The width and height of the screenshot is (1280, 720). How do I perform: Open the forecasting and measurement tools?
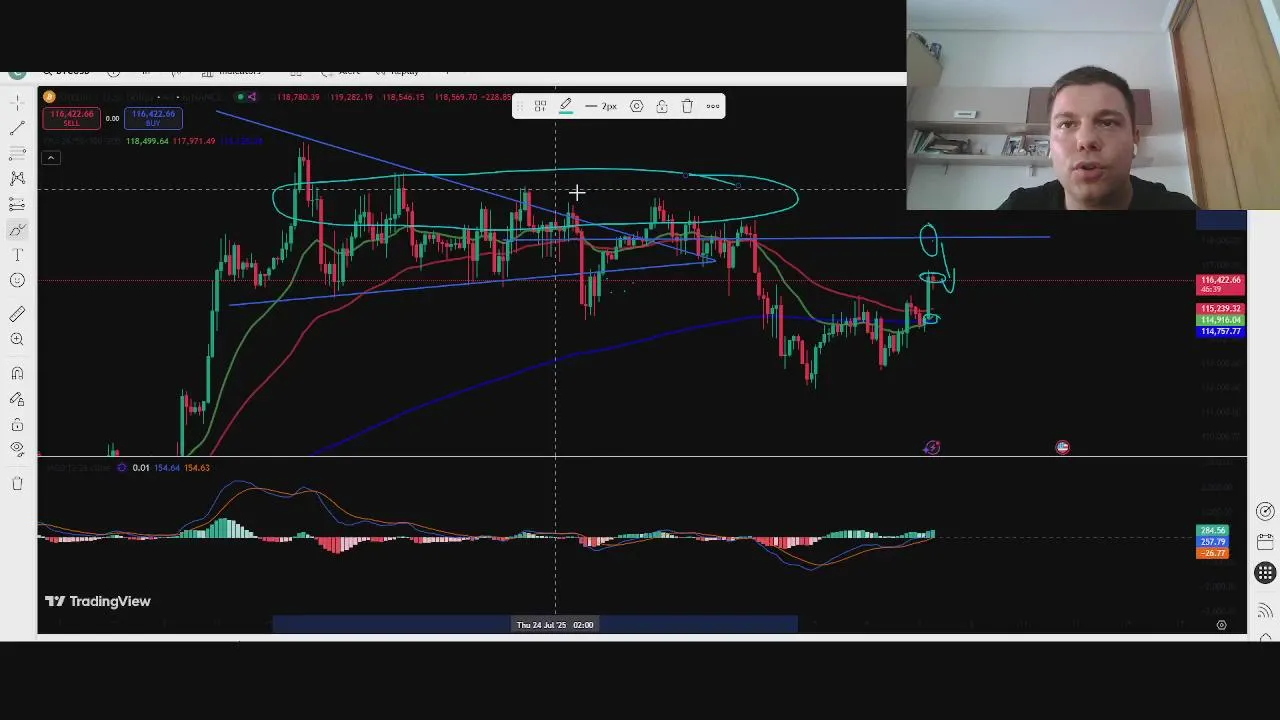17,204
